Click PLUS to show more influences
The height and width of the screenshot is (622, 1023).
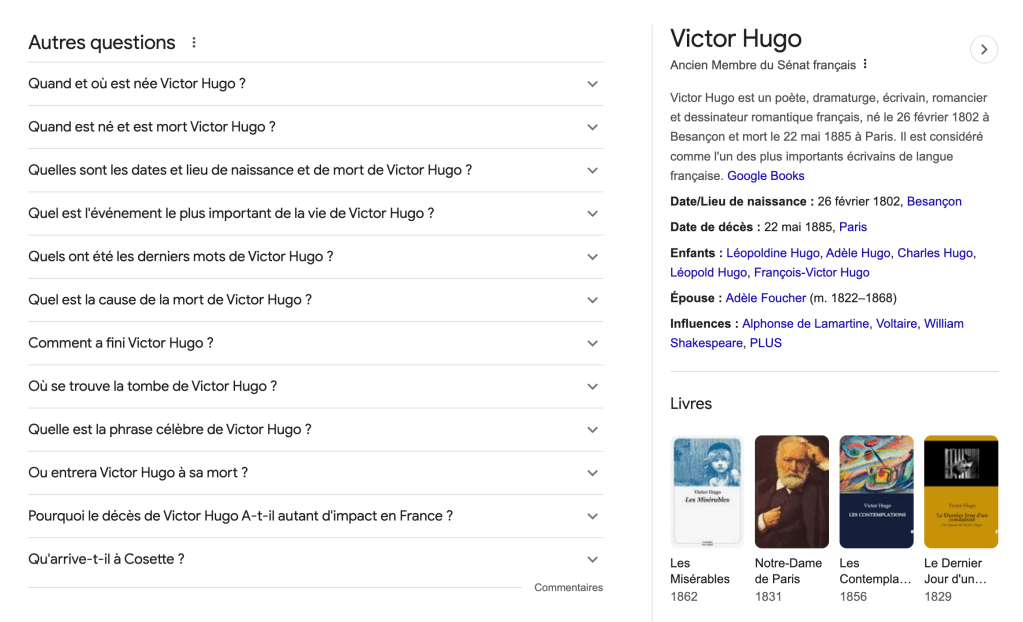click(765, 343)
